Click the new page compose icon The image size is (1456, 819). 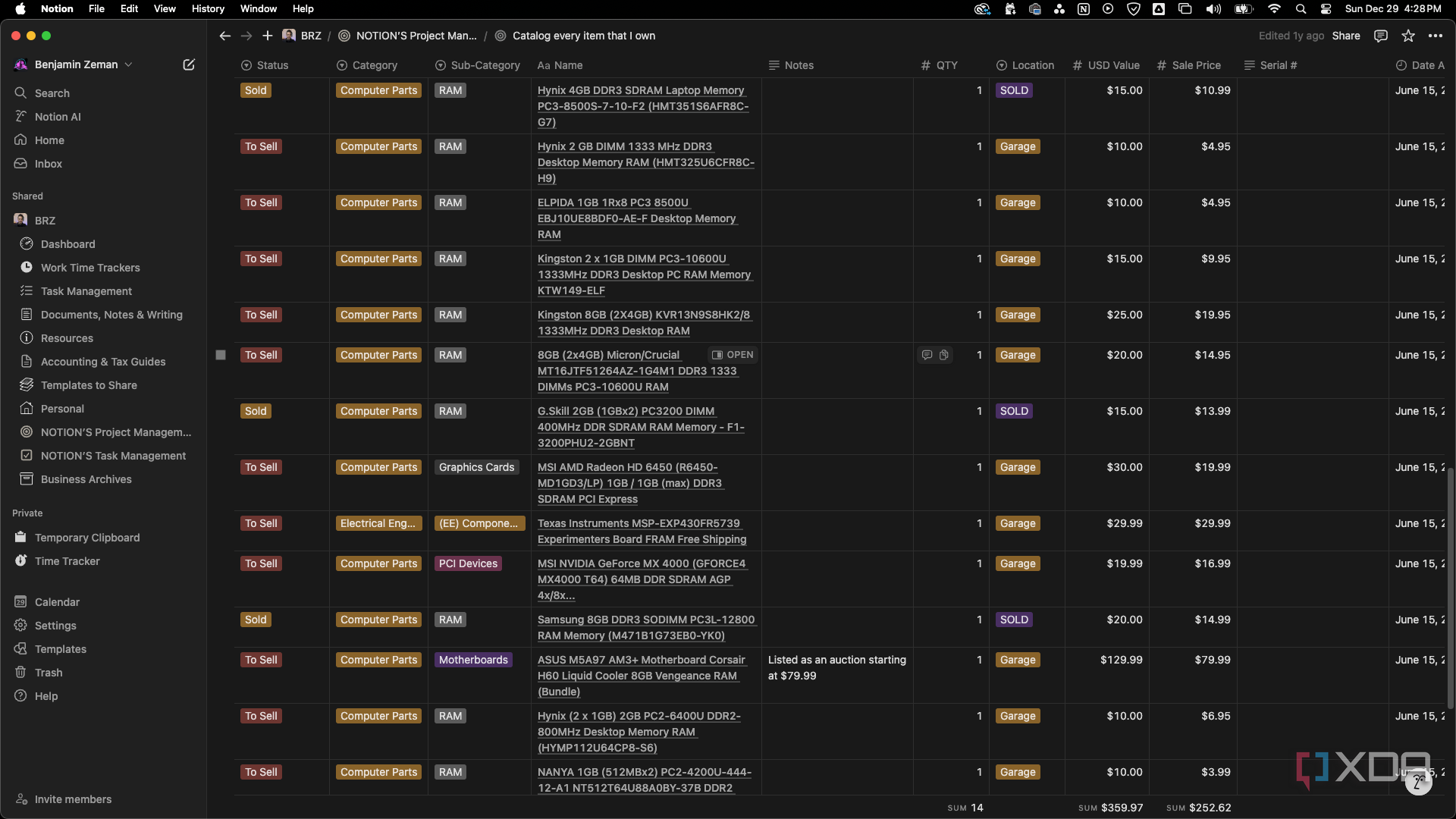pos(189,64)
